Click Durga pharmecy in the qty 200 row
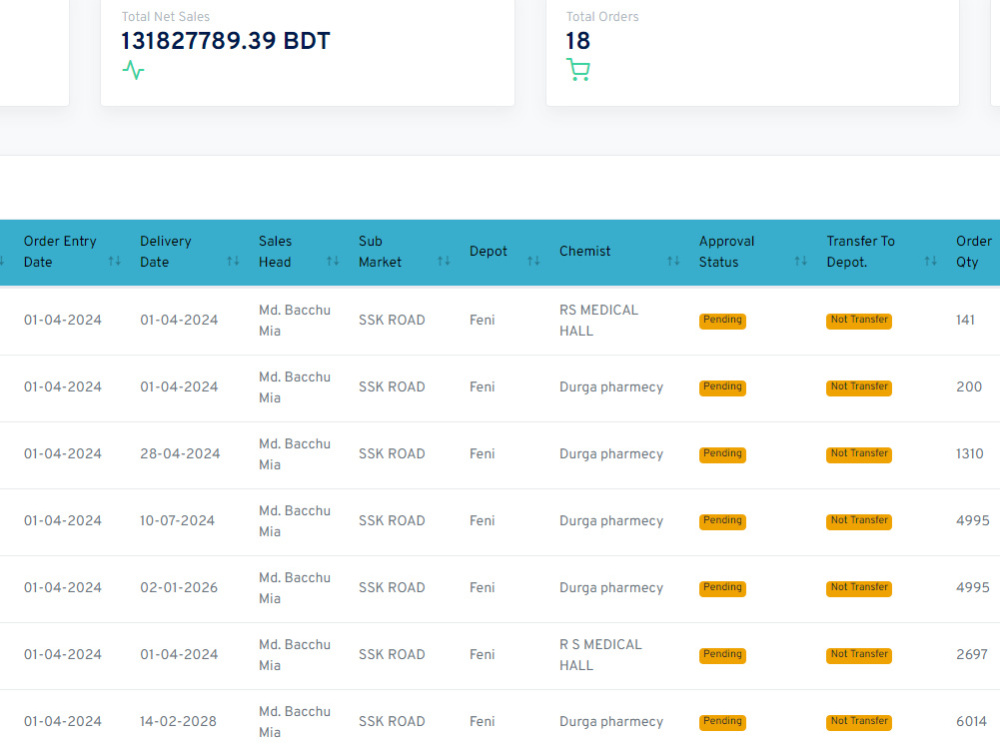1000x750 pixels. tap(611, 388)
